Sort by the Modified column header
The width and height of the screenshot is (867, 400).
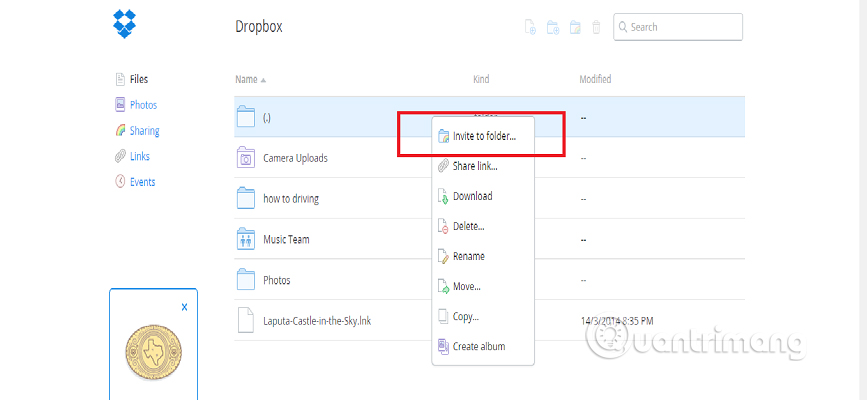(x=595, y=80)
